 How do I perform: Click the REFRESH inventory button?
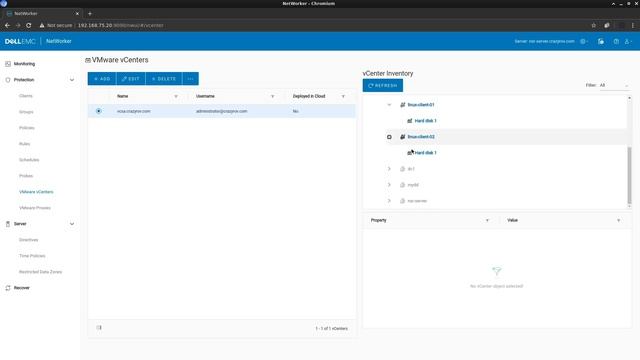tap(383, 86)
